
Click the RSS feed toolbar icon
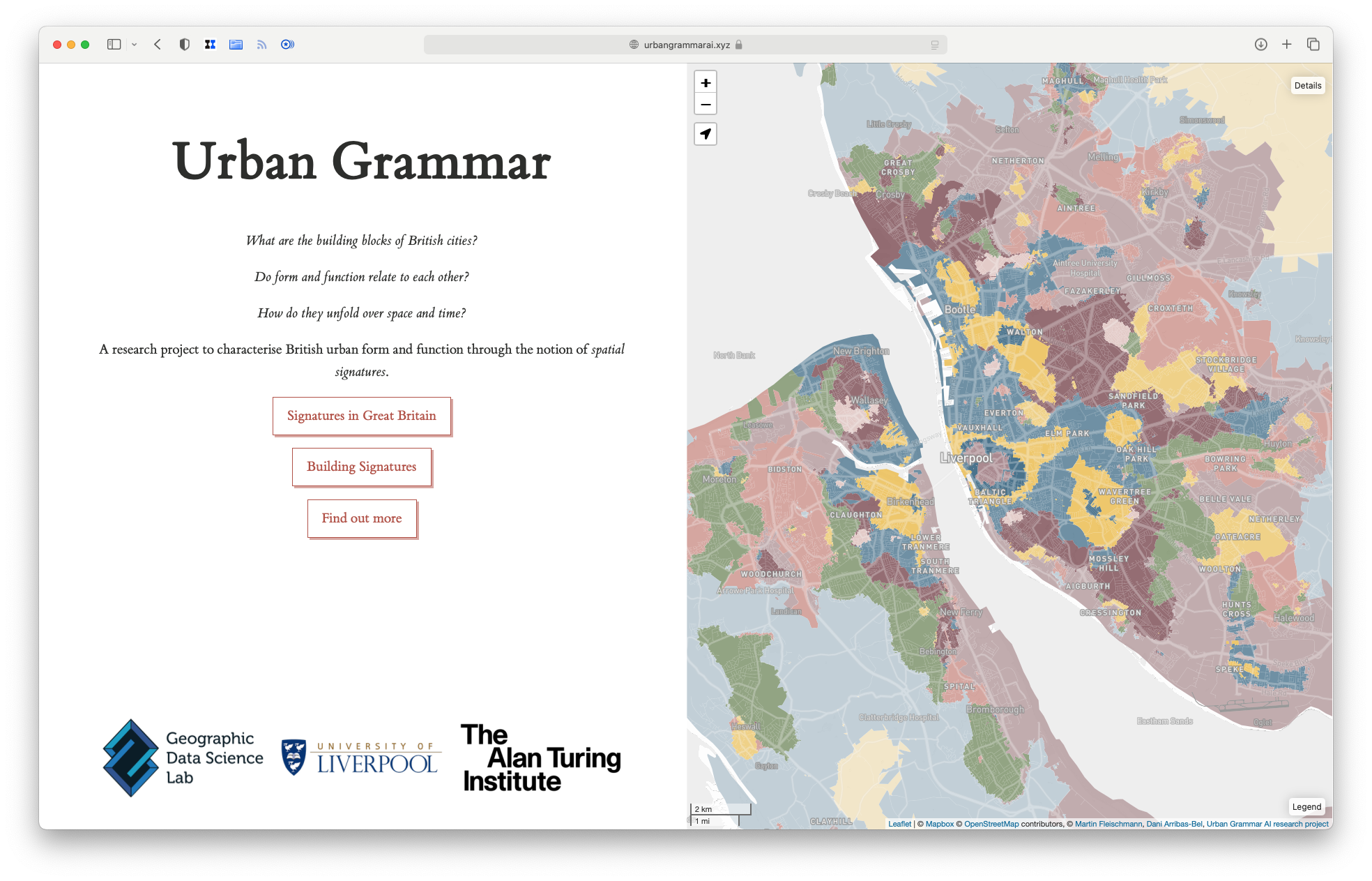coord(261,45)
